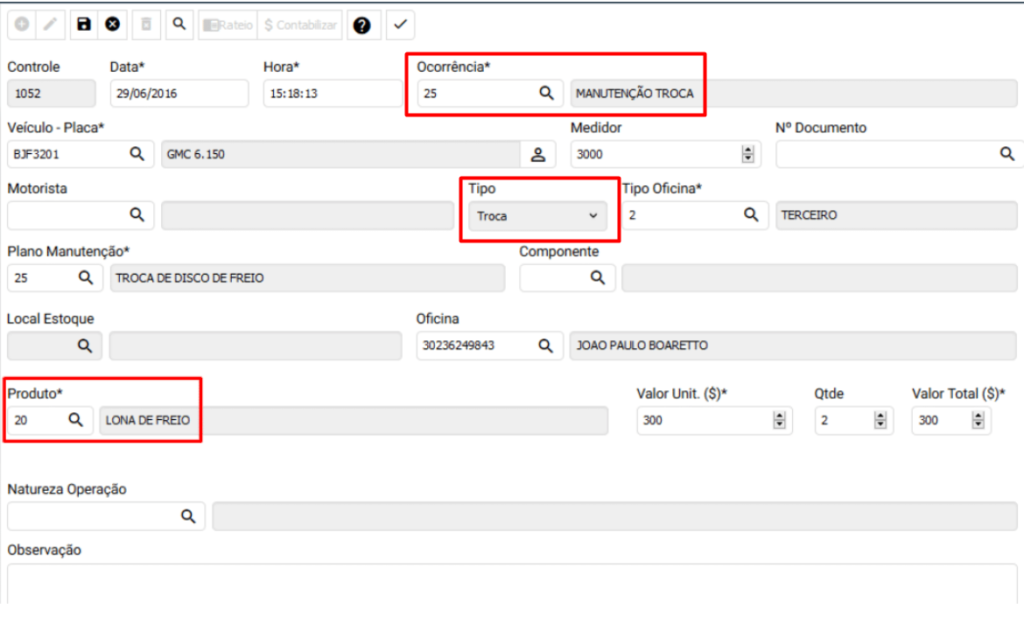Viewport: 1024px width, 623px height.
Task: Click the Qtde spinner arrows
Action: click(880, 421)
